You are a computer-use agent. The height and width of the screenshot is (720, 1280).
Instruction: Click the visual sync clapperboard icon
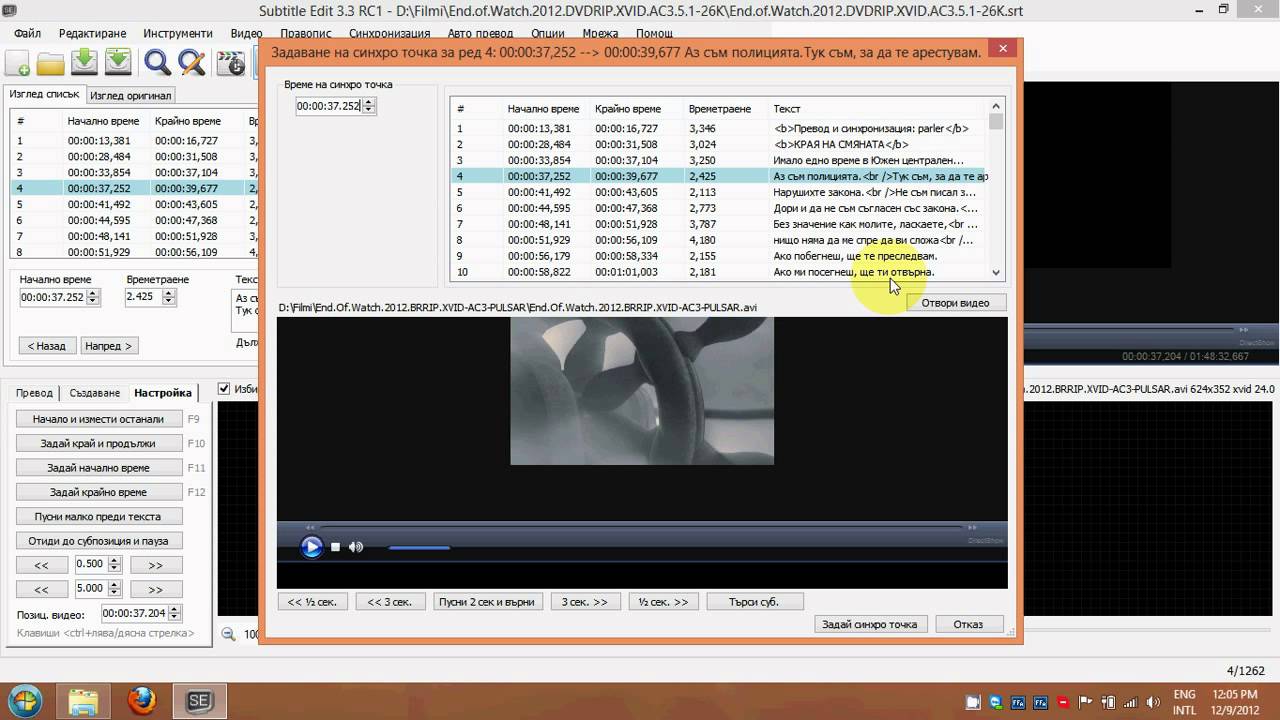point(231,63)
